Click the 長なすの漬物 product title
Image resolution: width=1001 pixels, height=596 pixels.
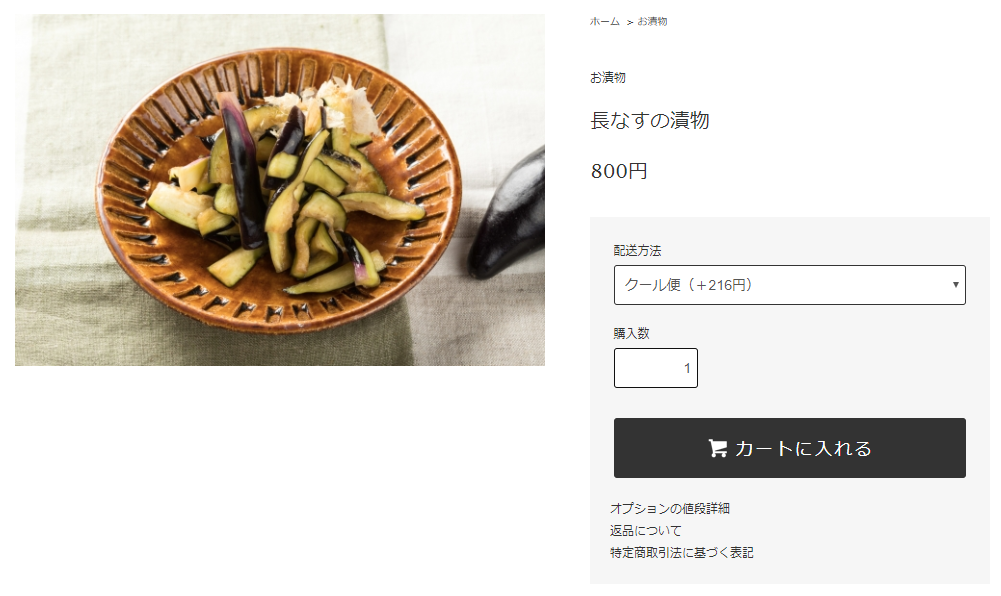point(650,121)
